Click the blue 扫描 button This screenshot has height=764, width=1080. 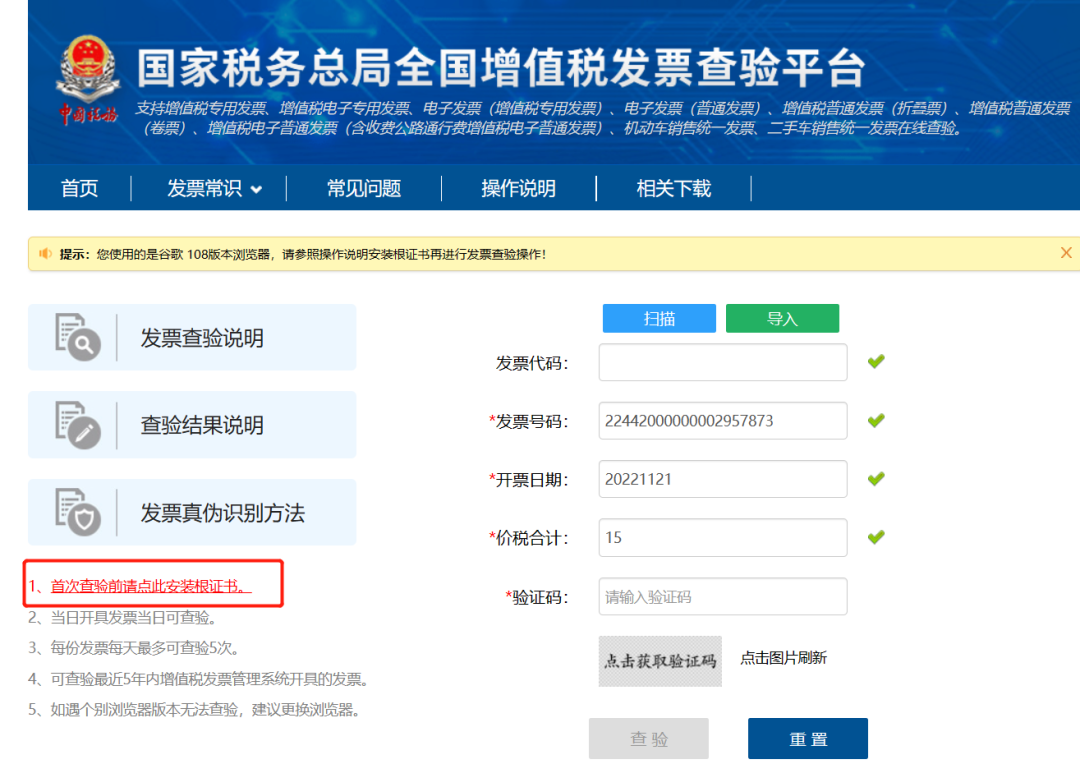(x=659, y=318)
